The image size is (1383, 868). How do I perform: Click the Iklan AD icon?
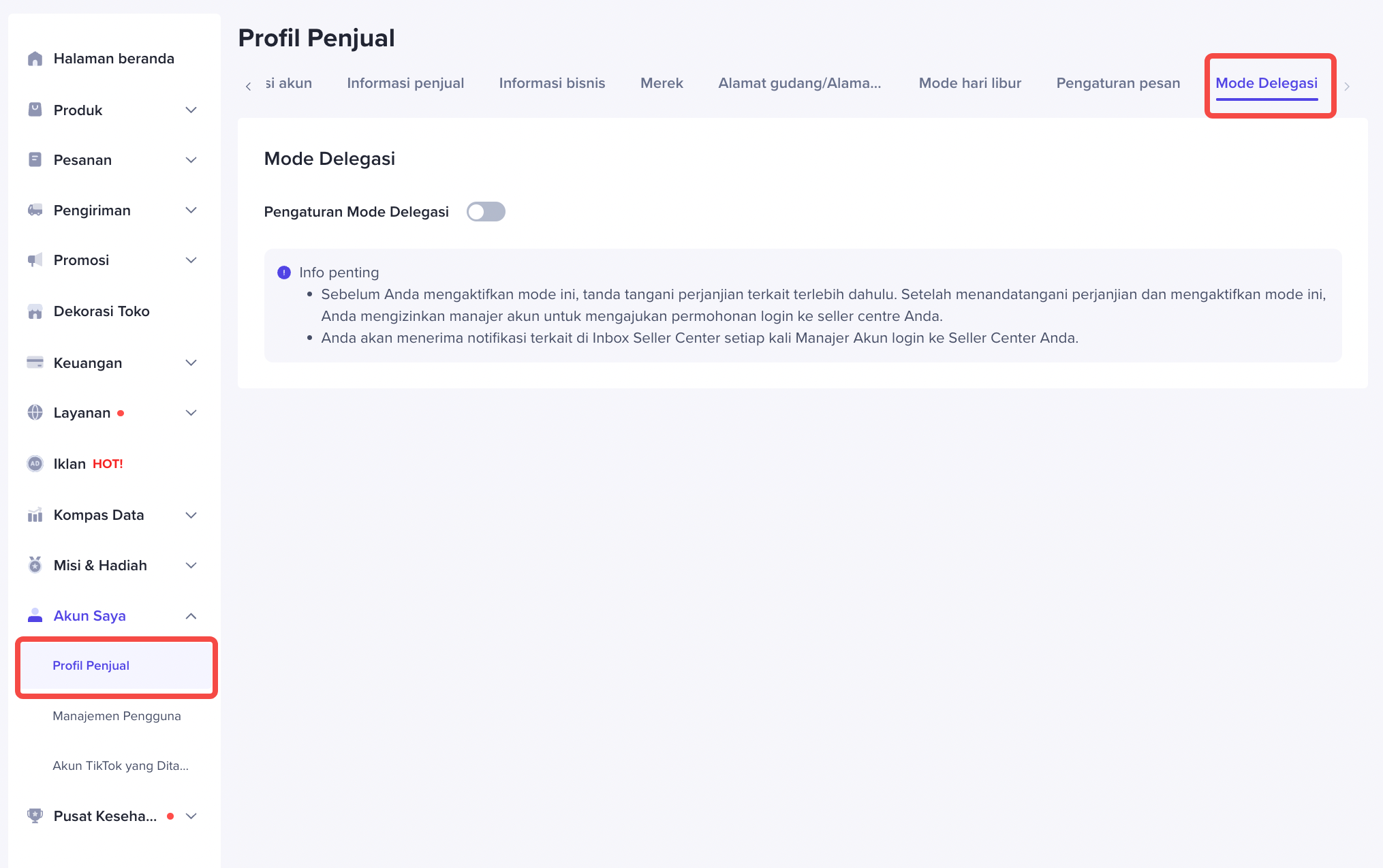(x=35, y=463)
